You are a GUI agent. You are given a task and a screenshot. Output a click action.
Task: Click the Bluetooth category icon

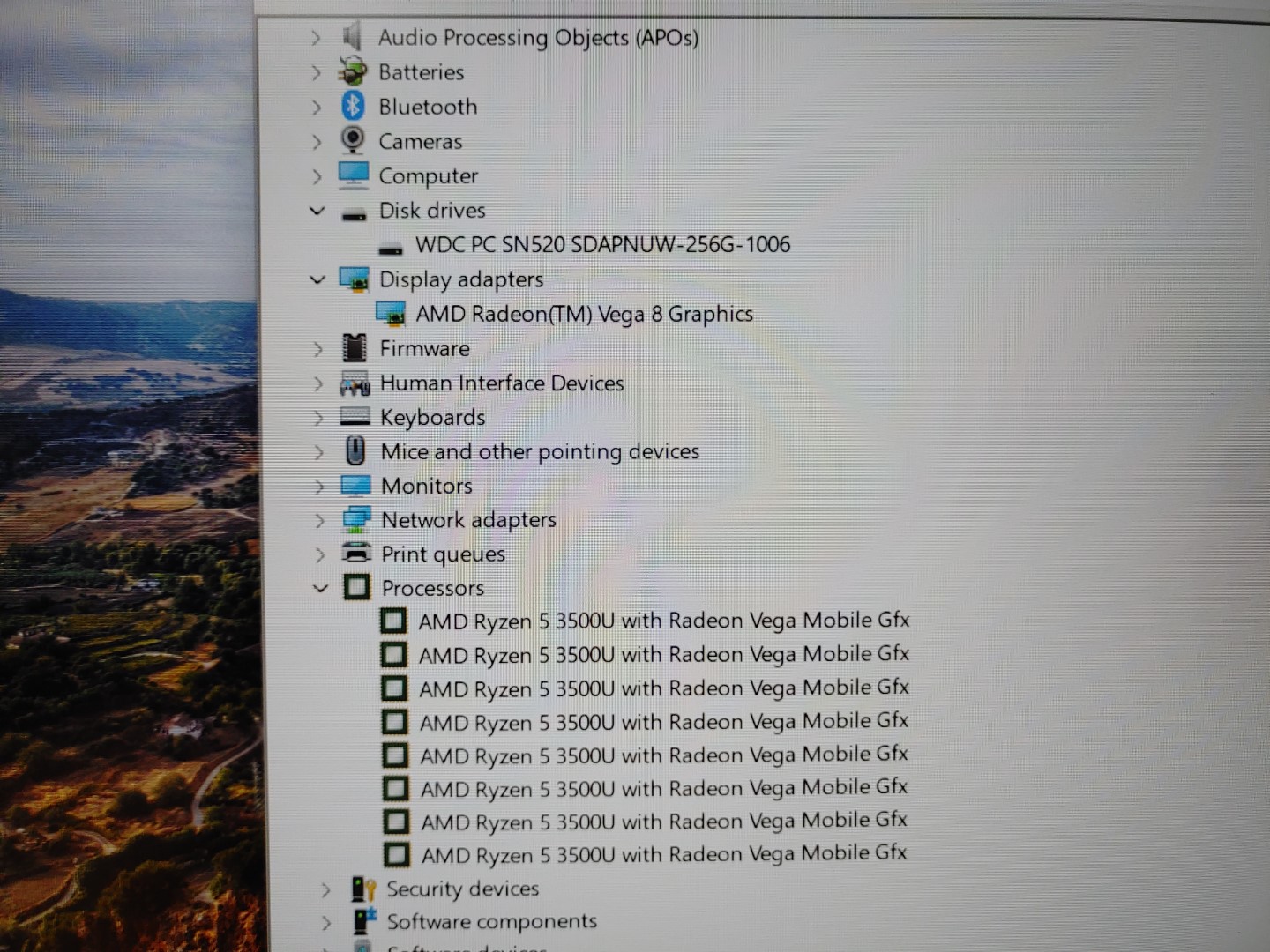tap(353, 106)
